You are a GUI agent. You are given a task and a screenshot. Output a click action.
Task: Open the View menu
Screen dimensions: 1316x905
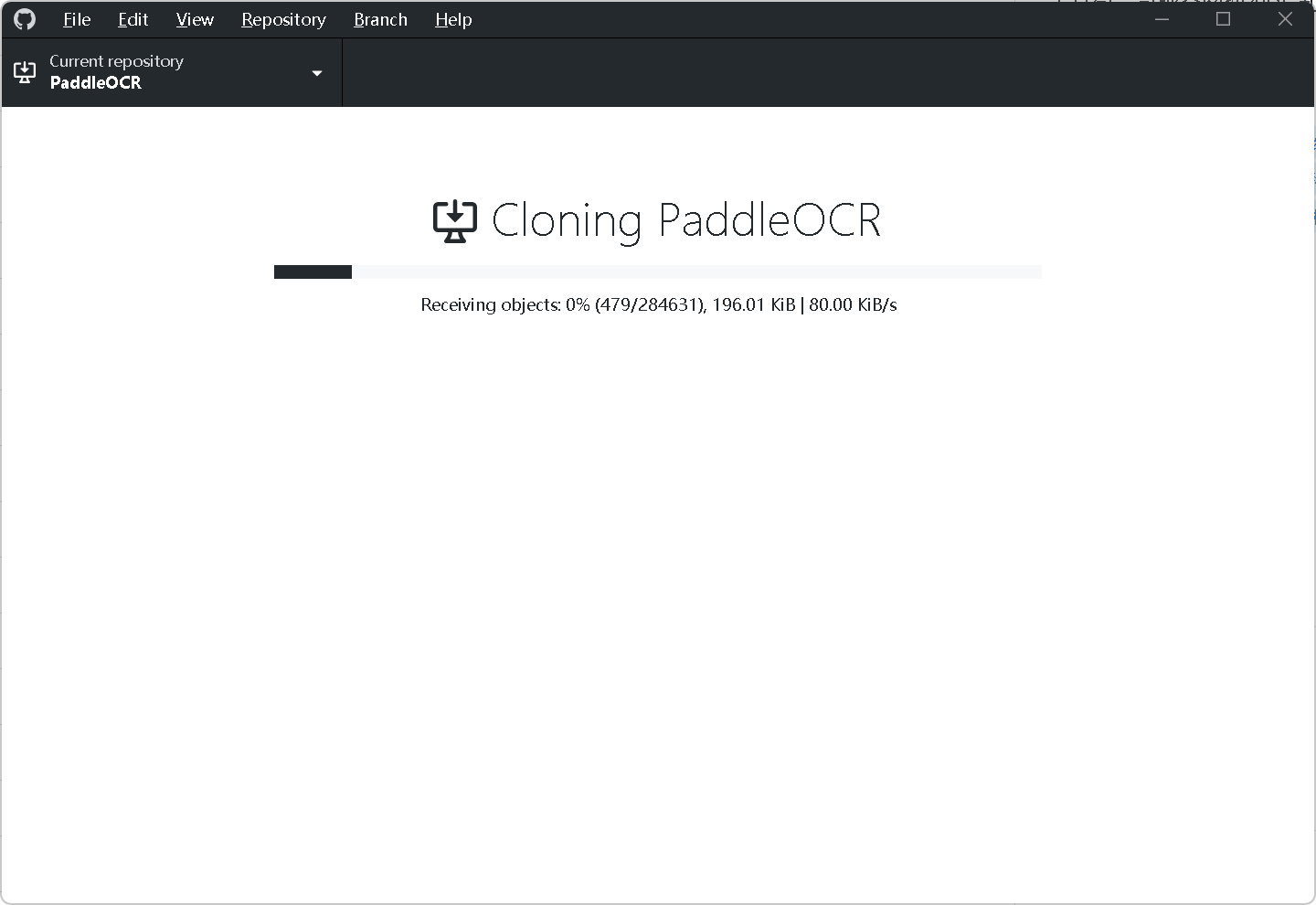pyautogui.click(x=195, y=19)
